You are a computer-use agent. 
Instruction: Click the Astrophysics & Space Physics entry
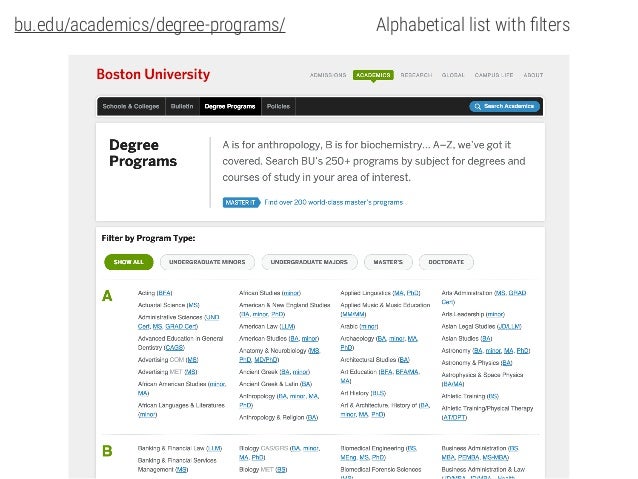pyautogui.click(x=482, y=379)
